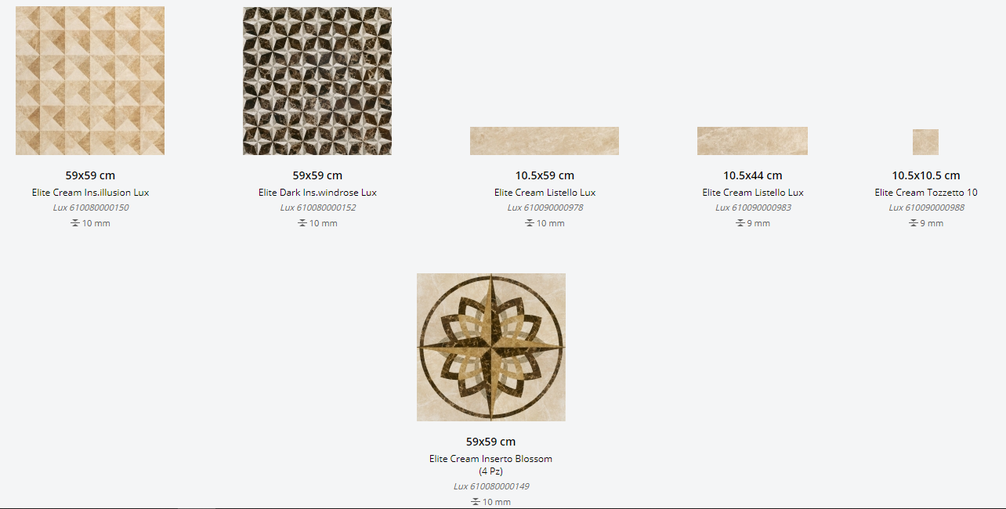
Task: Click the thickness icon under Tozzetto 10
Action: pyautogui.click(x=913, y=223)
